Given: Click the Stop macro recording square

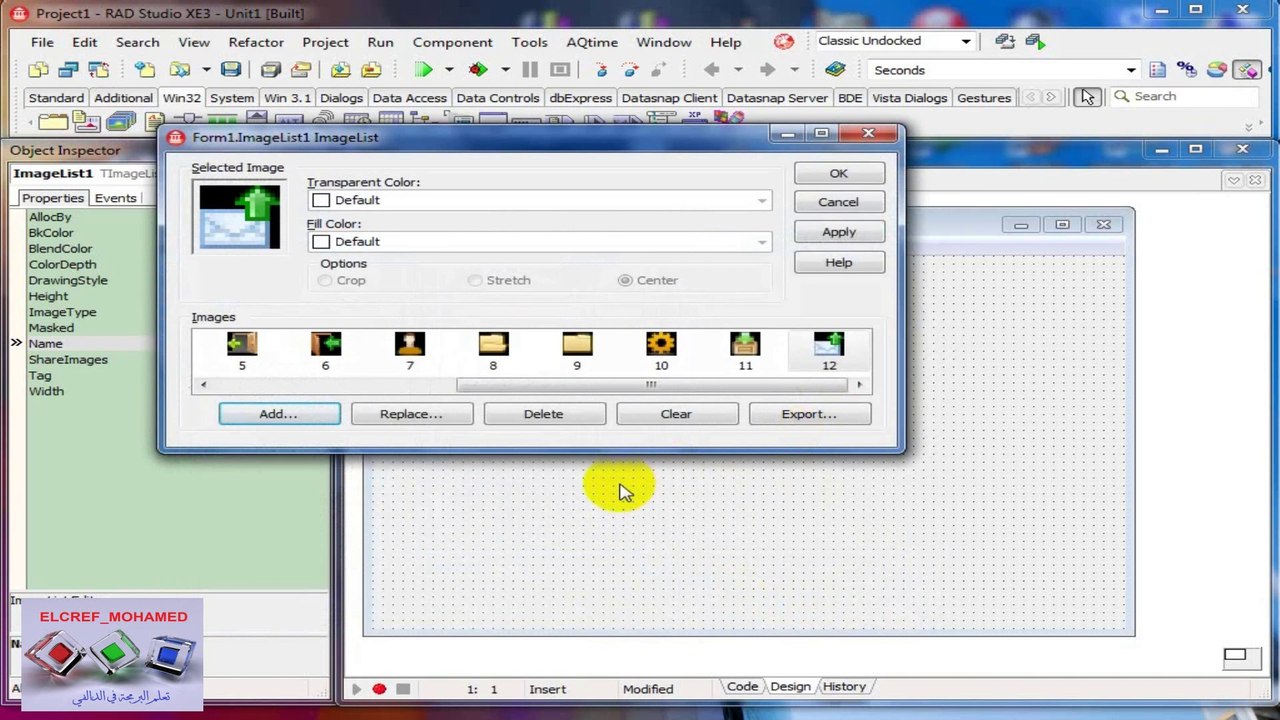Looking at the screenshot, I should coord(403,689).
